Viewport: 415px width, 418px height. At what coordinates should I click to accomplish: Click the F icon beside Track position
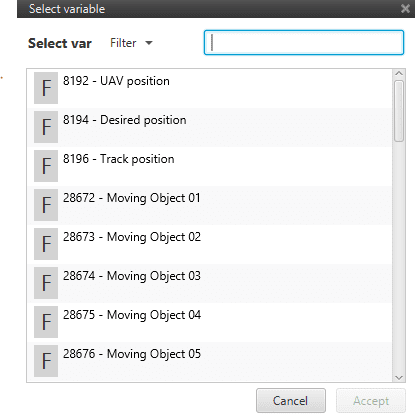pos(46,166)
